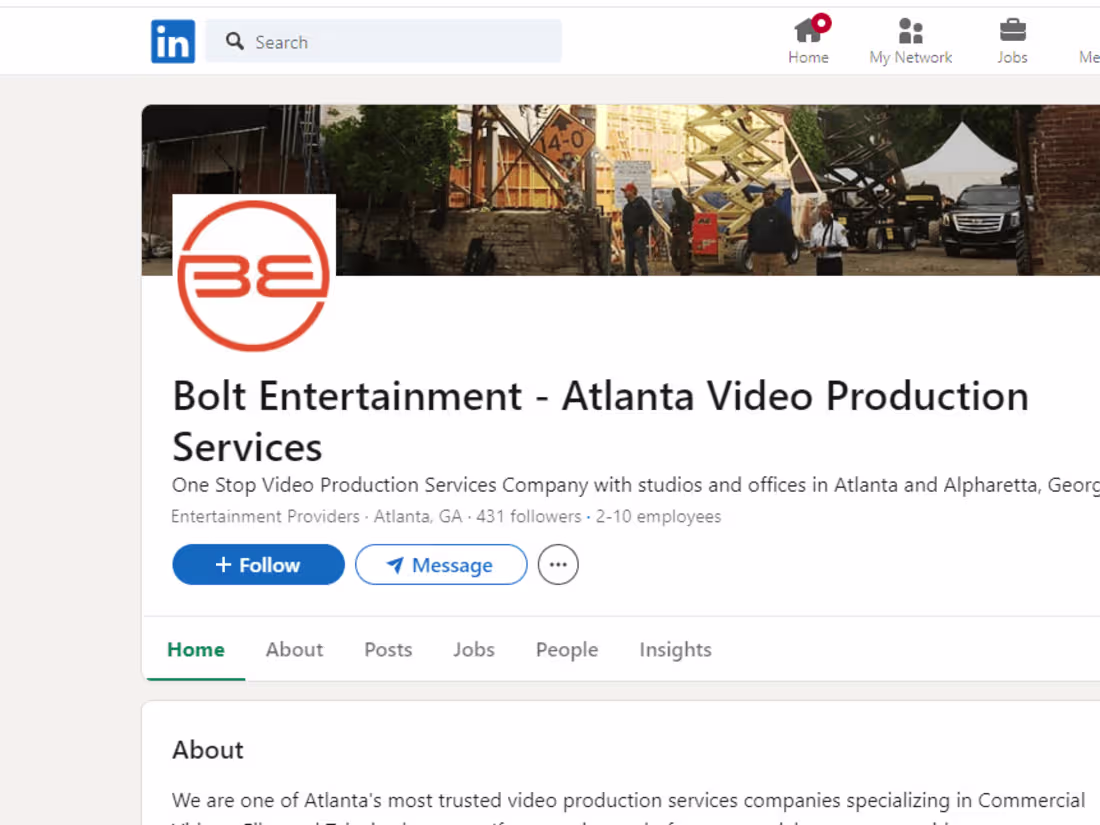The width and height of the screenshot is (1100, 825).
Task: View the People tab
Action: [566, 650]
